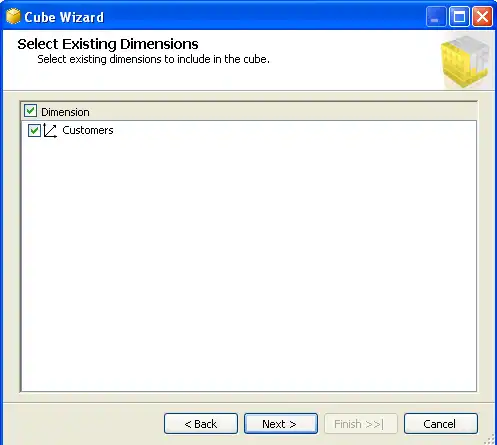Viewport: 497px width, 445px height.
Task: Click the Select Existing Dimensions heading
Action: [x=108, y=44]
